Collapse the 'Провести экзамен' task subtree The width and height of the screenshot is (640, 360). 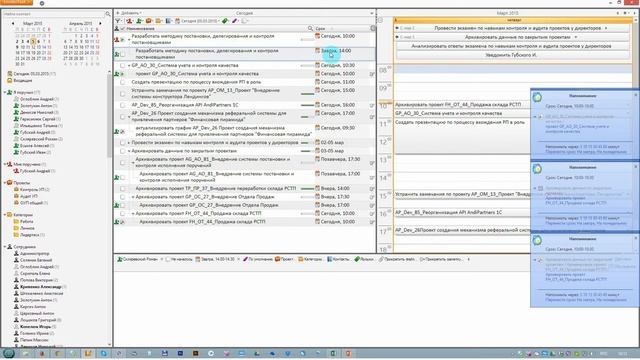(x=129, y=143)
